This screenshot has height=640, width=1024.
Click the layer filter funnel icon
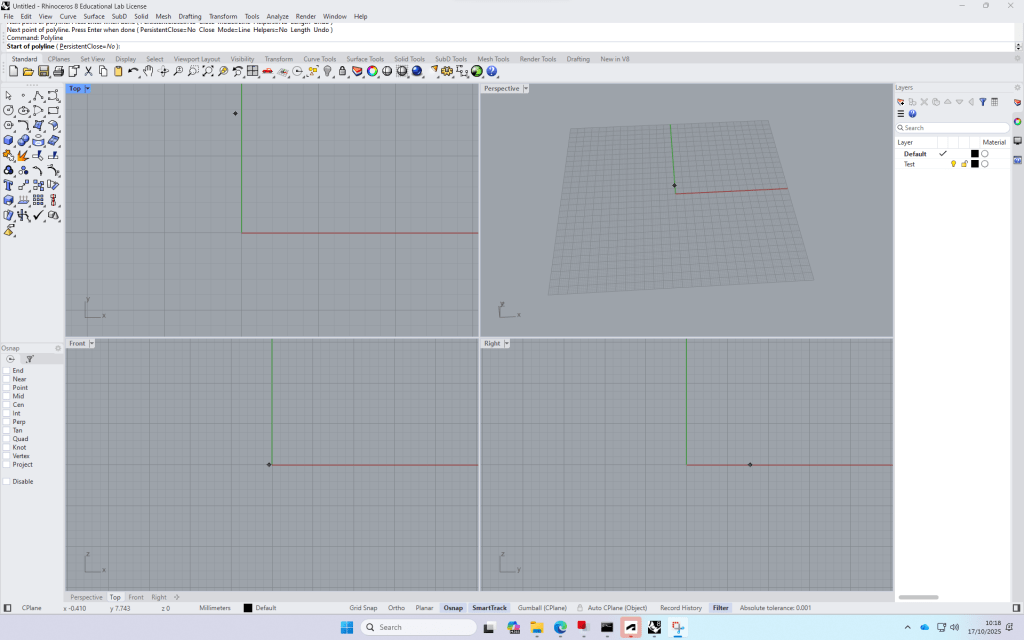point(982,102)
